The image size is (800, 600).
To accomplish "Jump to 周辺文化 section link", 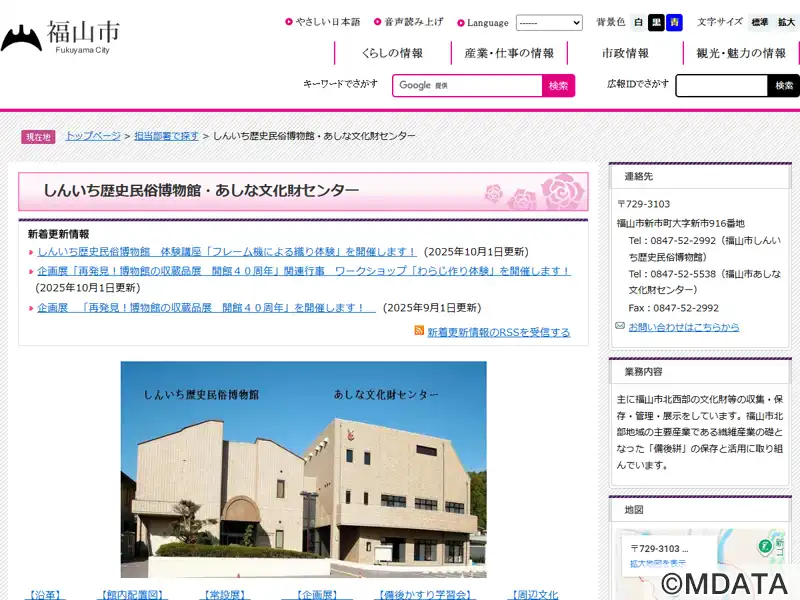I will (533, 594).
